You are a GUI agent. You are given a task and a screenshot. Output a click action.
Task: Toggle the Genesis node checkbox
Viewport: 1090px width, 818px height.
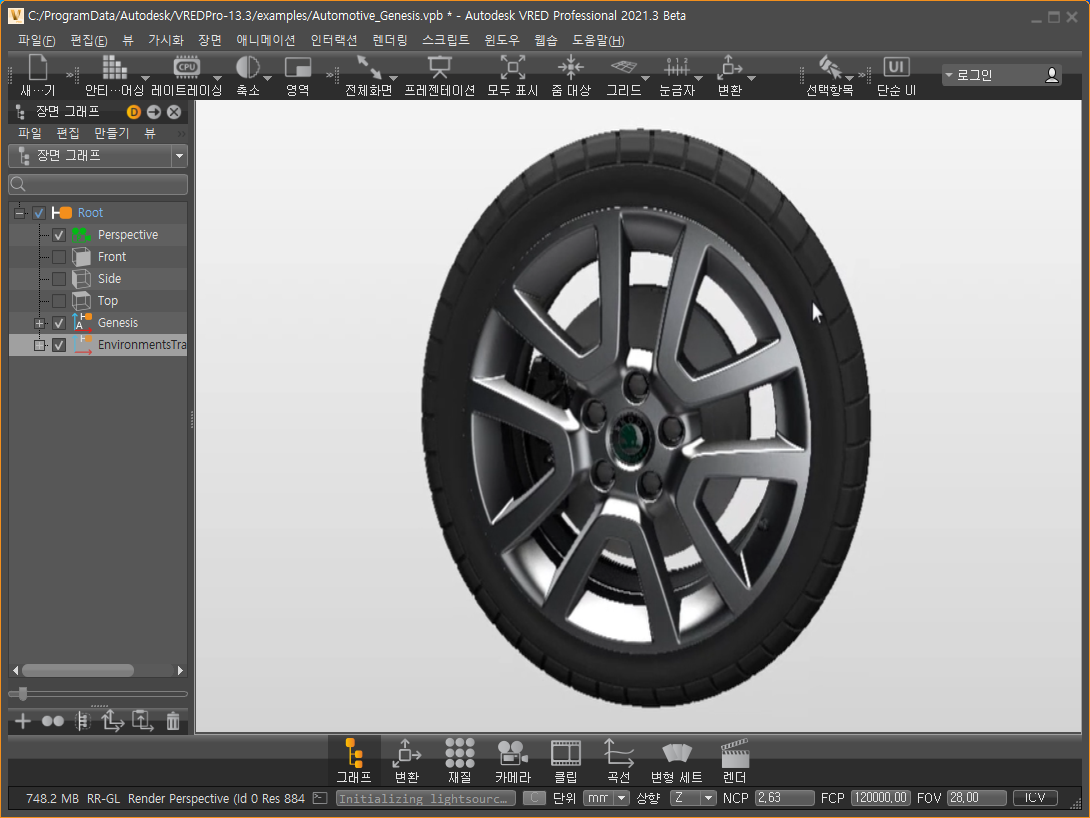[x=59, y=323]
